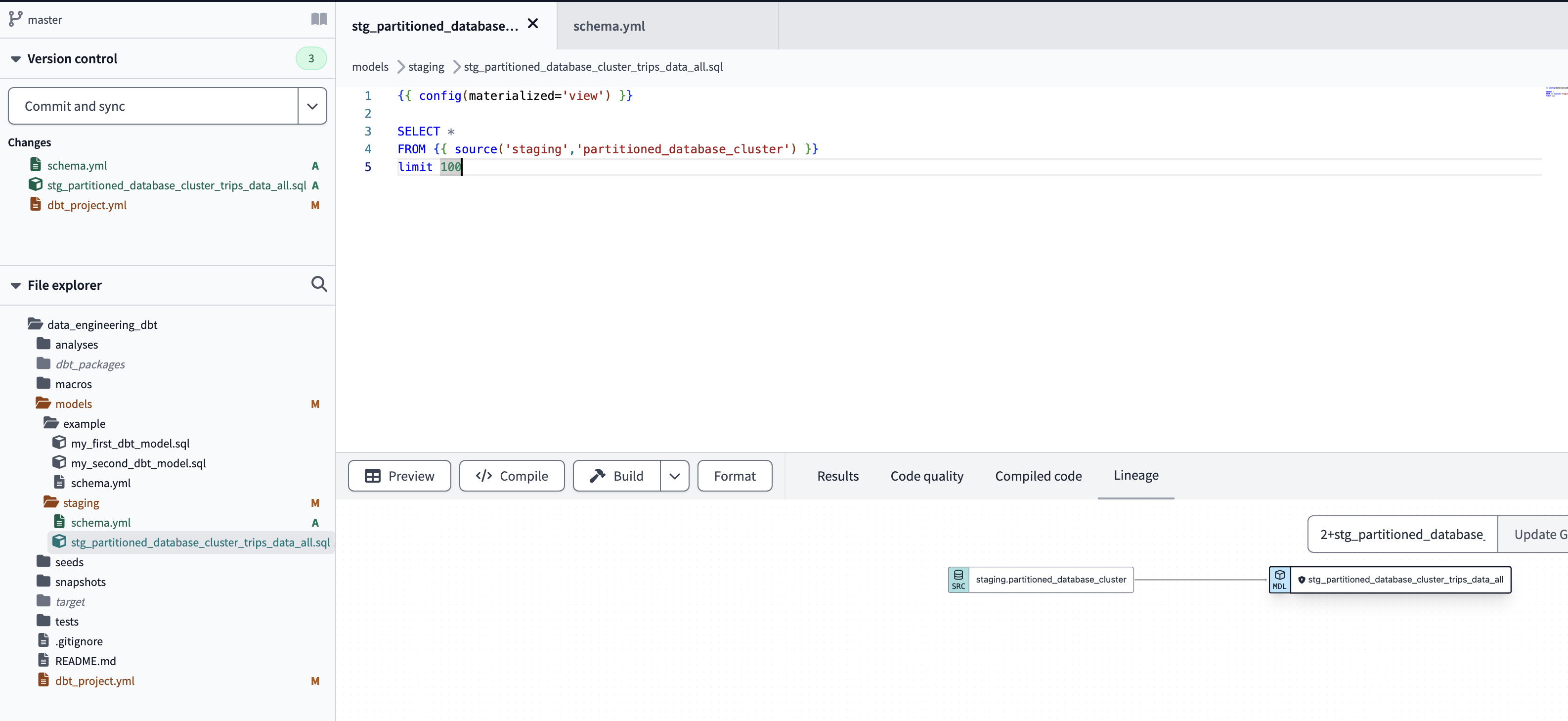This screenshot has width=1568, height=721.
Task: Collapse the File explorer section
Action: tap(16, 286)
